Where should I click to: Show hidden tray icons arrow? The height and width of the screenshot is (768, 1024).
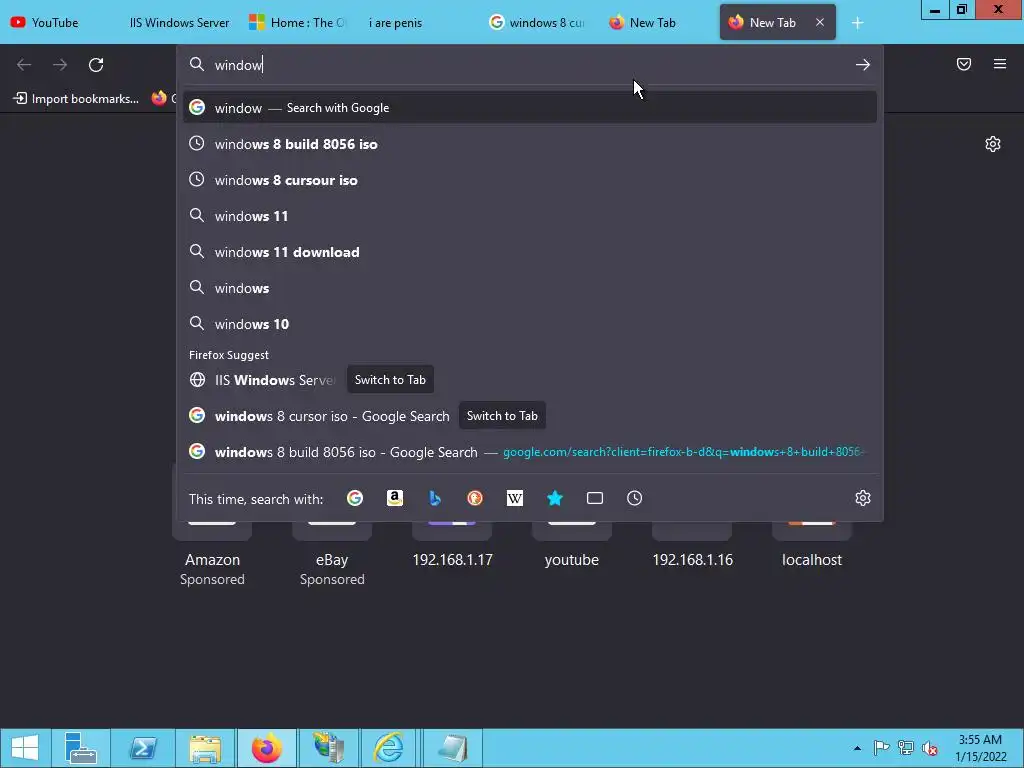click(x=857, y=748)
